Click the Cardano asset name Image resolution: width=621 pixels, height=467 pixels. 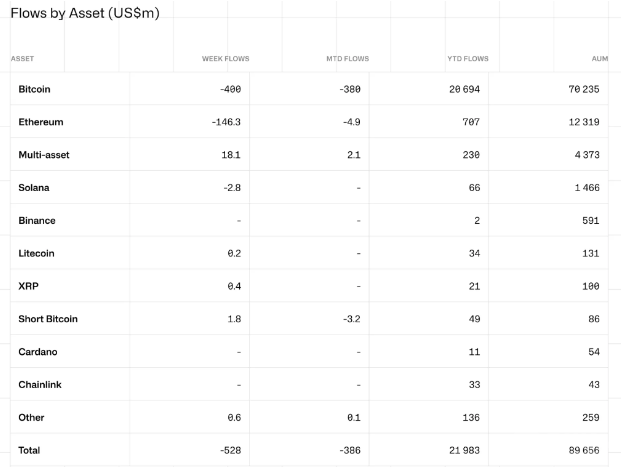coord(37,352)
